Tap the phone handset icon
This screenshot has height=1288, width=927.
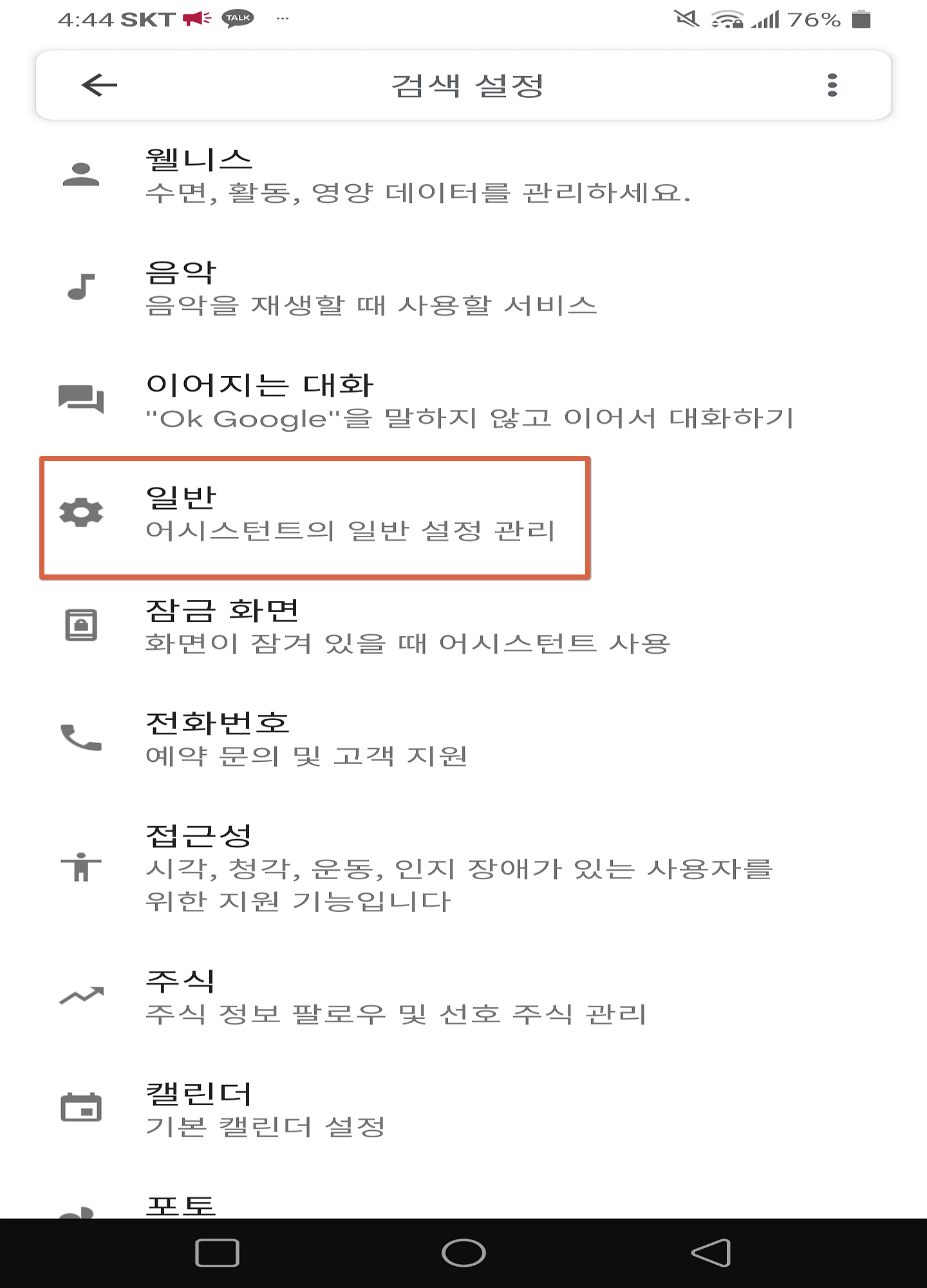81,737
